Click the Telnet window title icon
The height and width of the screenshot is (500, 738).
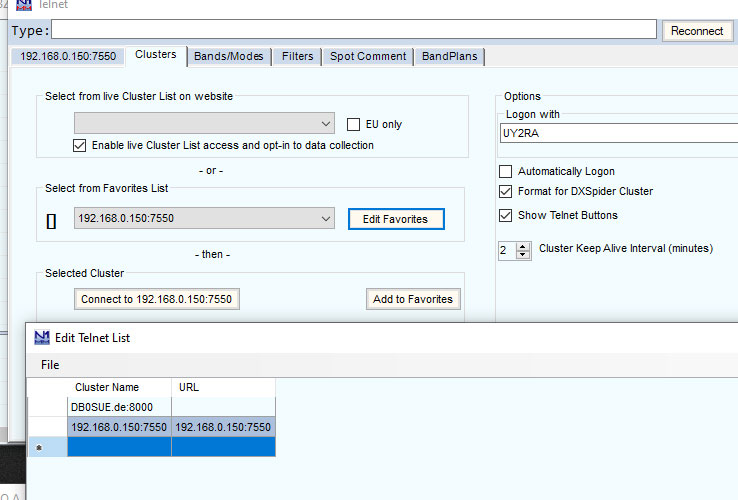tap(24, 5)
